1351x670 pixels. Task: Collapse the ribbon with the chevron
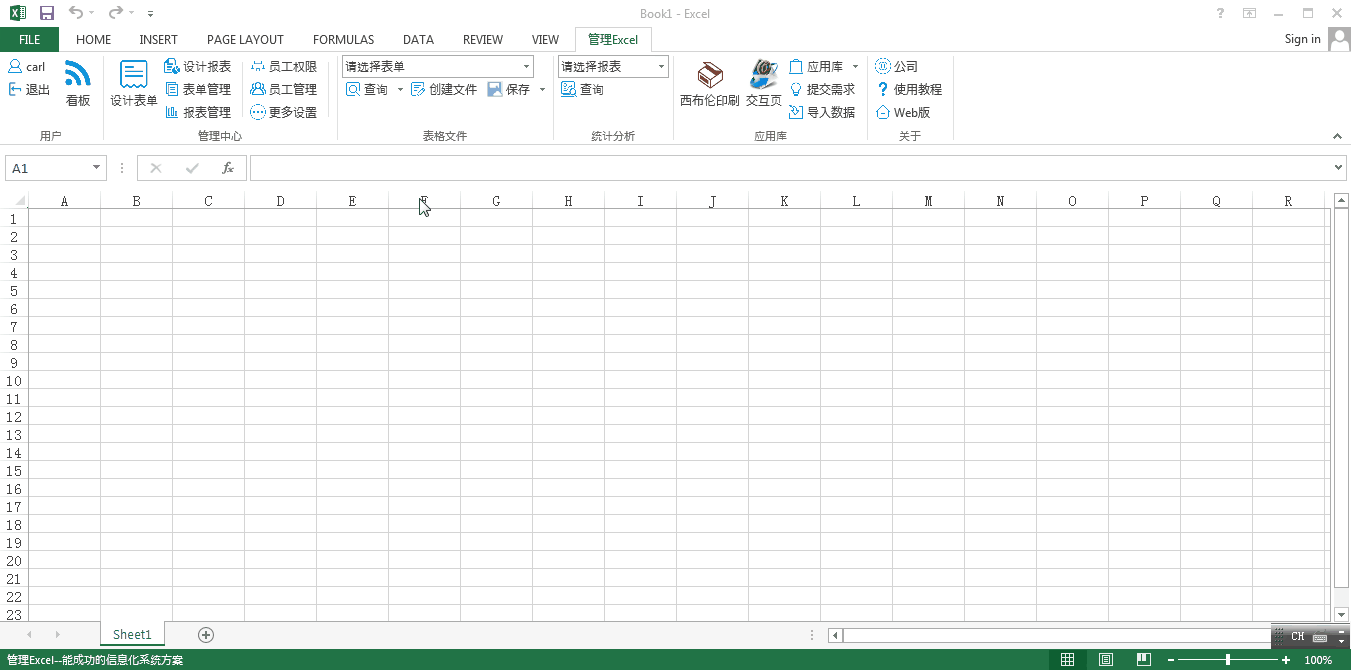coord(1337,136)
